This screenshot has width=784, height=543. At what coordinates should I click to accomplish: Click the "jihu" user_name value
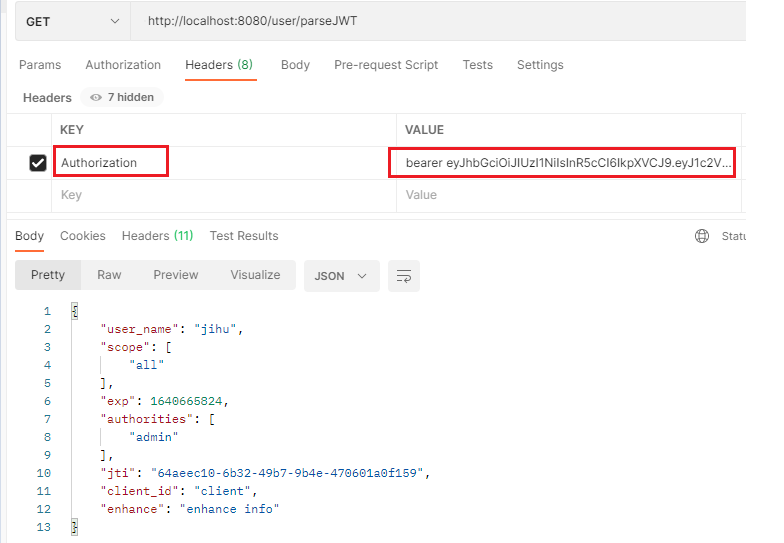click(215, 329)
